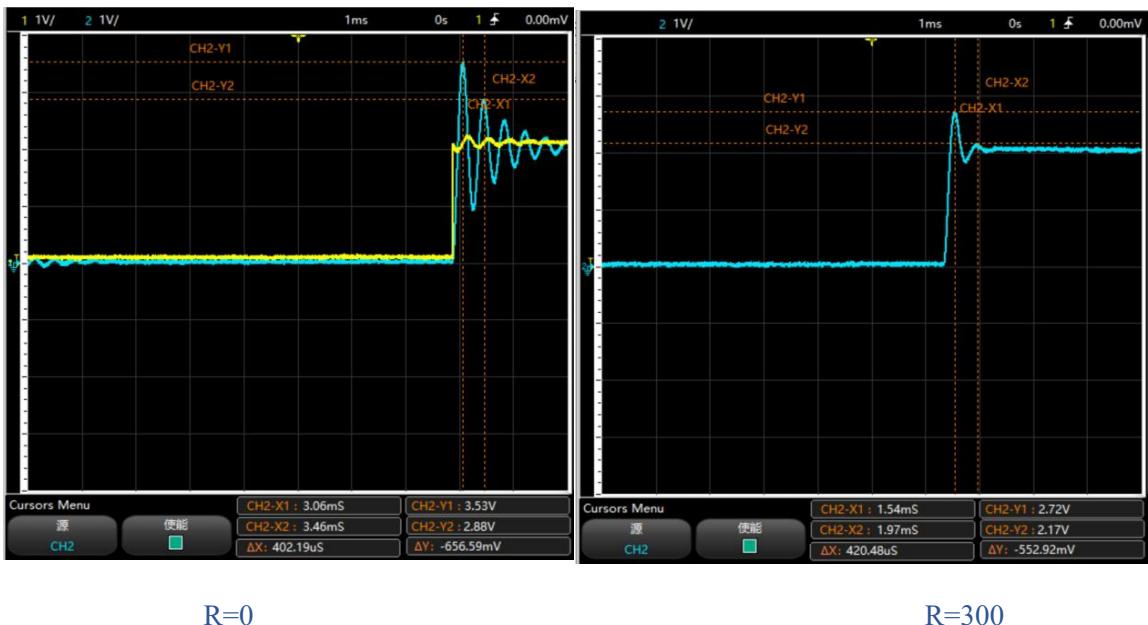Click the yellow trigger position marker in right scope

pos(872,41)
